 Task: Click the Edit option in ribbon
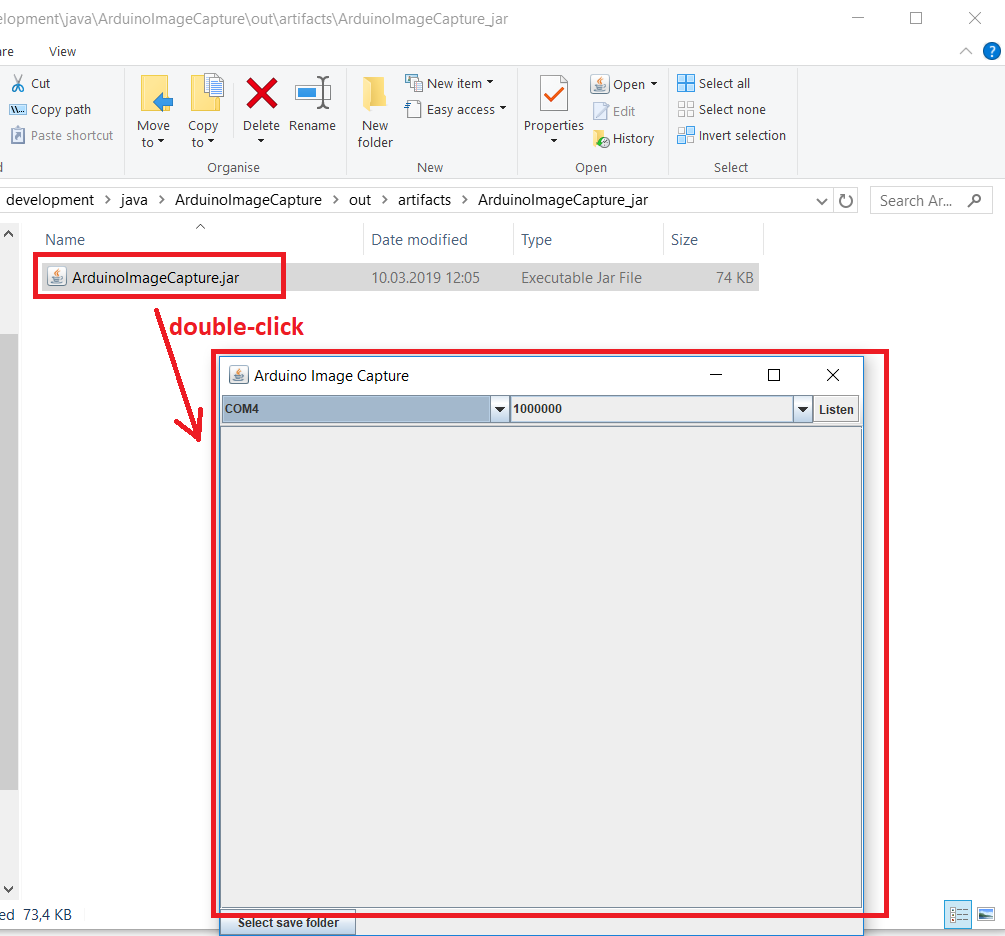pyautogui.click(x=614, y=112)
